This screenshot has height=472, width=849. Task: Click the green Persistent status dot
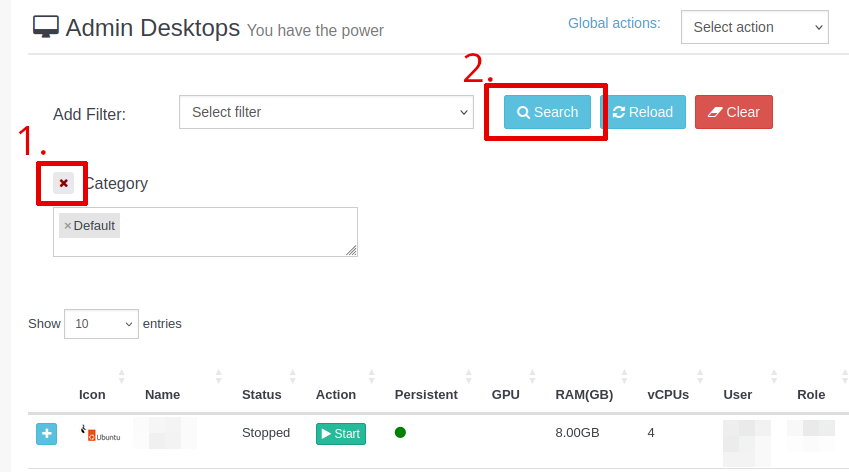pos(400,433)
